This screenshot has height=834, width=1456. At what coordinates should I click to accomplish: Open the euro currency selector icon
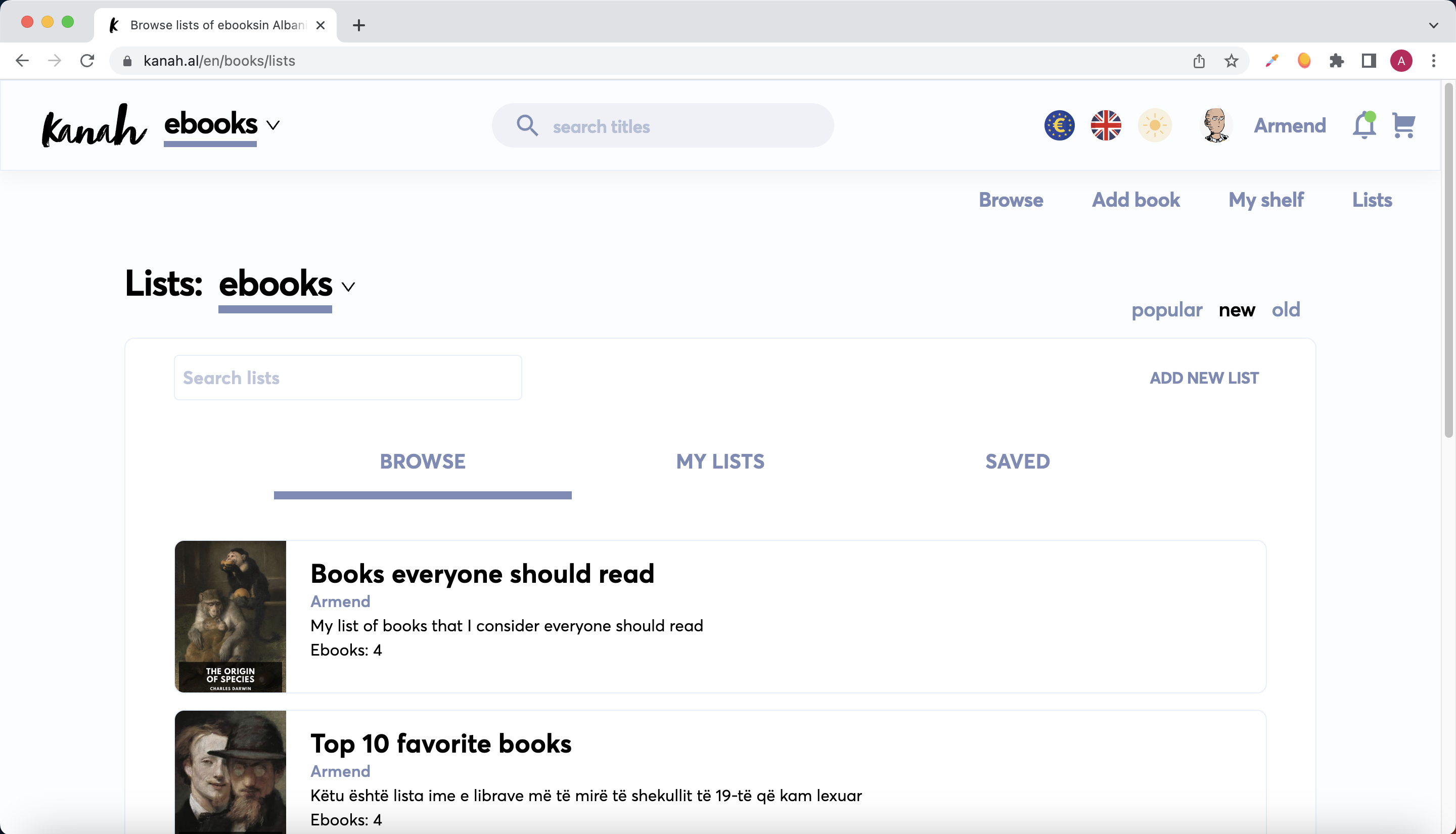click(1059, 125)
